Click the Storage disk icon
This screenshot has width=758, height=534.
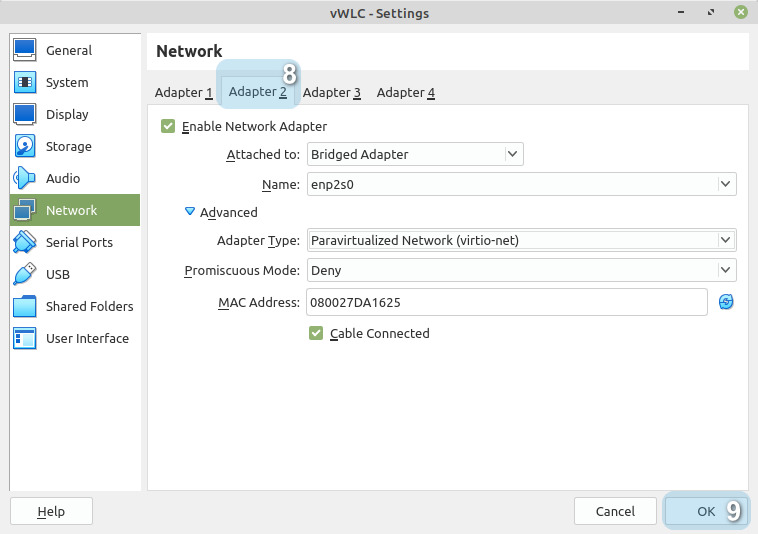tap(25, 146)
